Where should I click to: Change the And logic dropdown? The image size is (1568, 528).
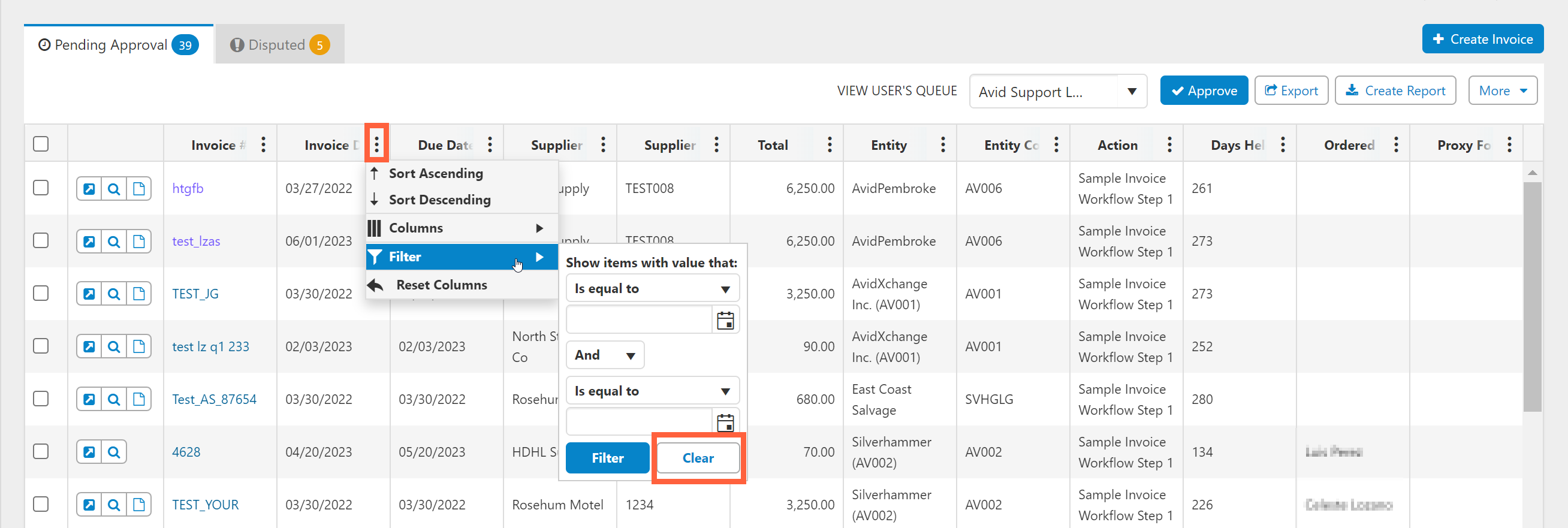[605, 355]
